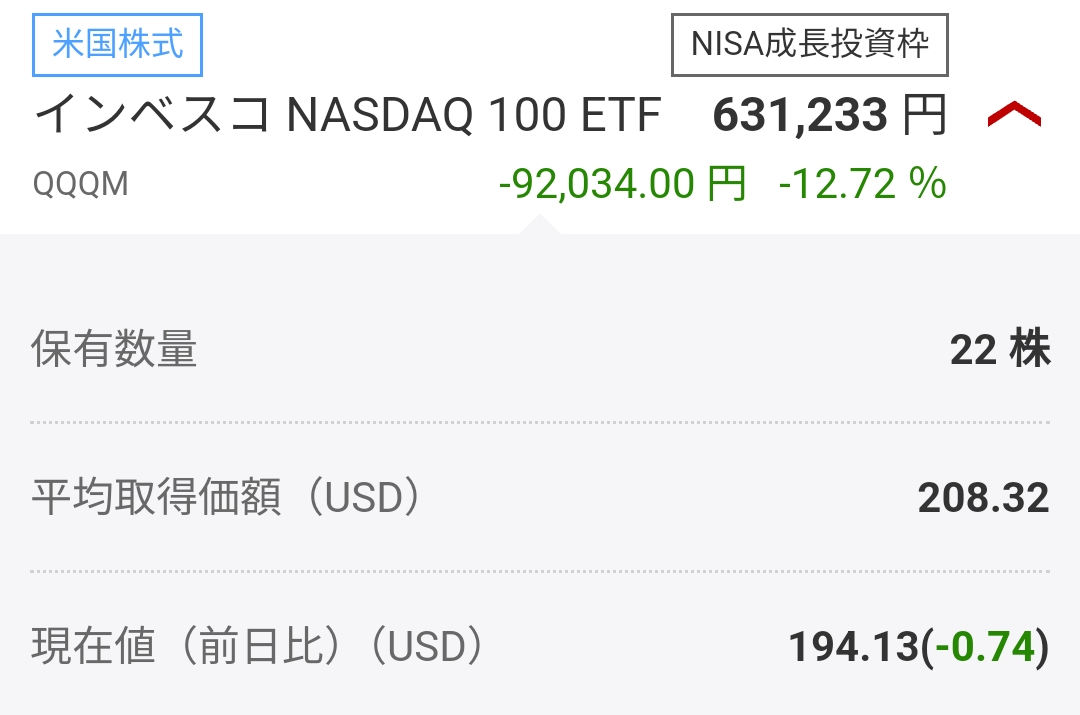
Task: Collapse details with the red chevron arrow
Action: point(1014,114)
